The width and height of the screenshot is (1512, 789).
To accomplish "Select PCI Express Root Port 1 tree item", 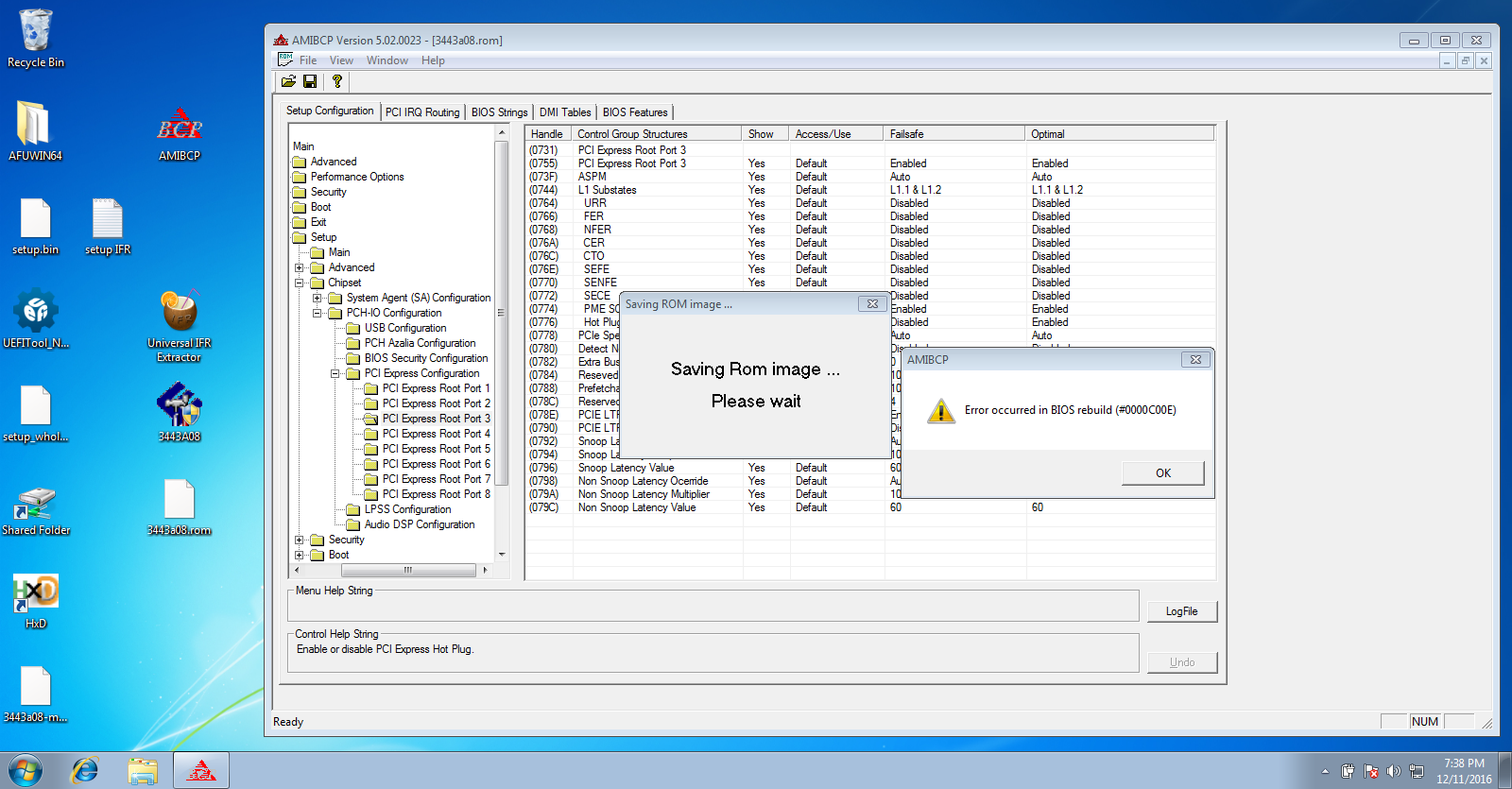I will pos(436,388).
